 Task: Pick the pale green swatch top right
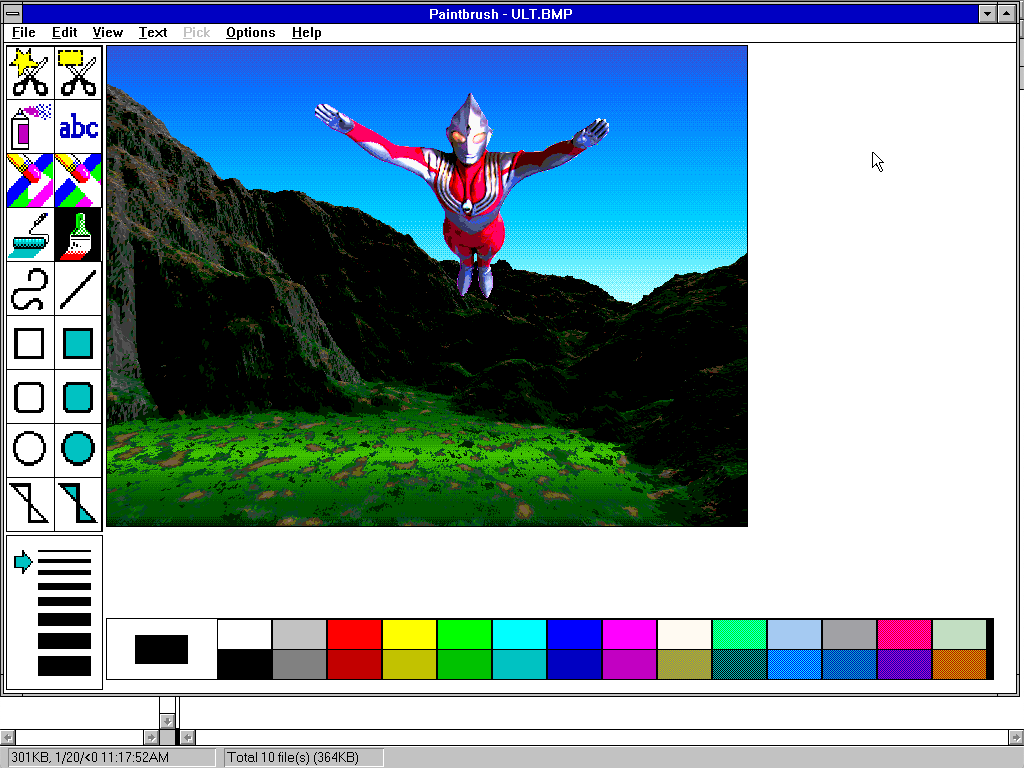[x=959, y=634]
